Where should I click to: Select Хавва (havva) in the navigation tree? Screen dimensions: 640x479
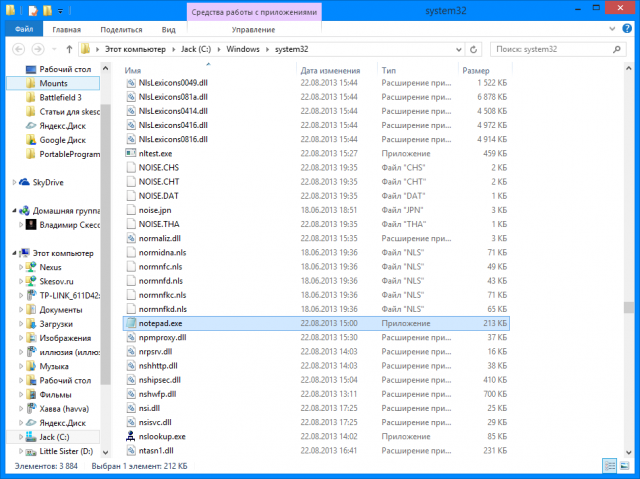point(64,409)
